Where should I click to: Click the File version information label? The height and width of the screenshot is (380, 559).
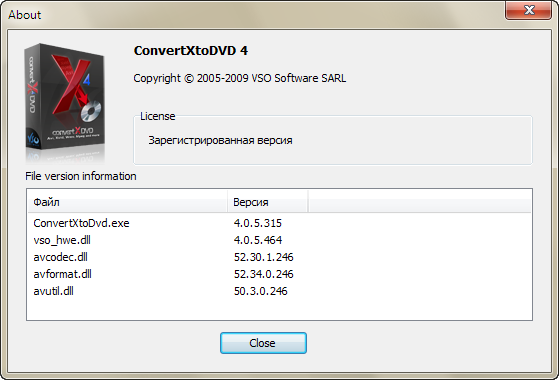pos(81,176)
